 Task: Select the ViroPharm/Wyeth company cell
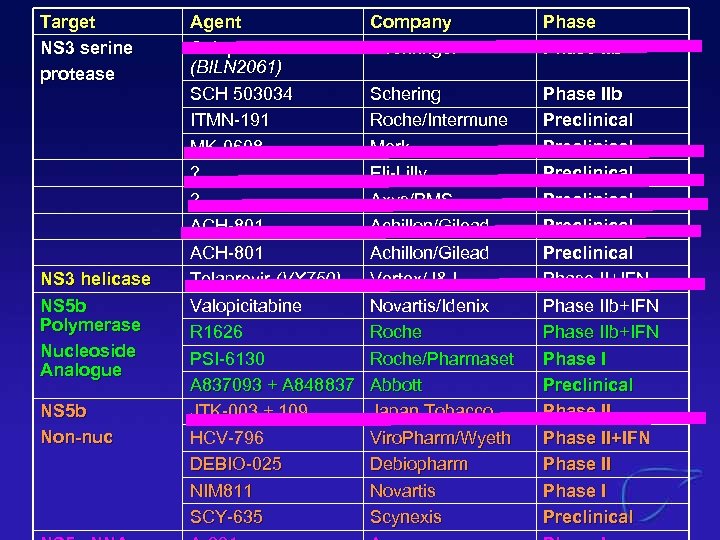(440, 438)
